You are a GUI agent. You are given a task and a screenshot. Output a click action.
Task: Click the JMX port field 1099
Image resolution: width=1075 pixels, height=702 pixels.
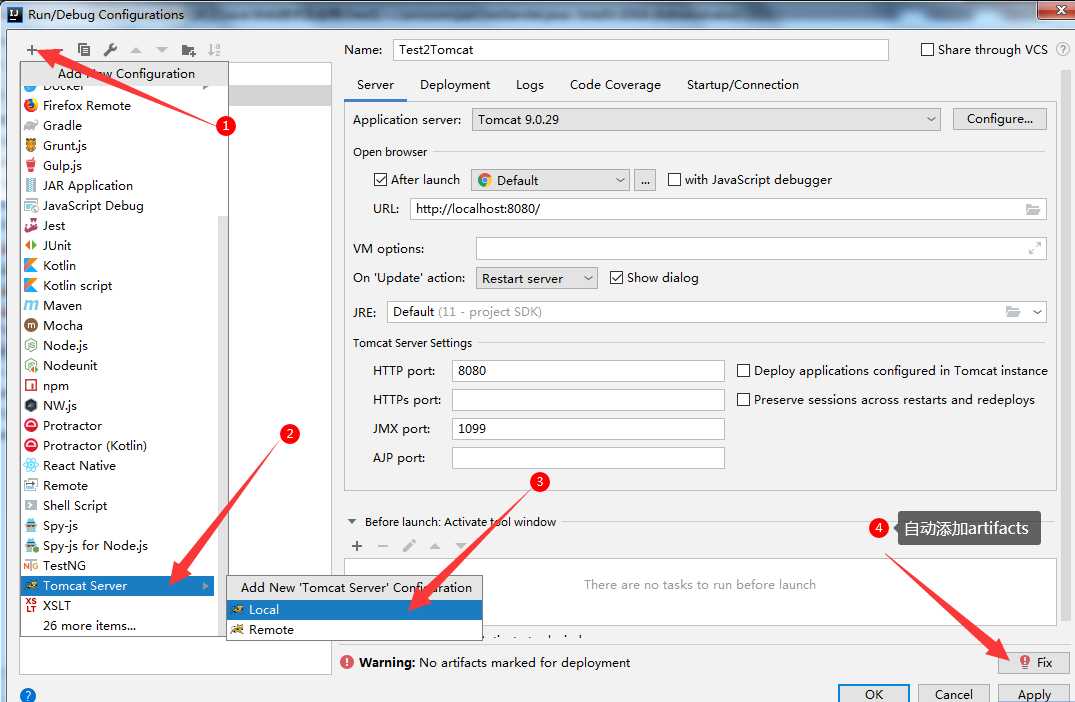588,428
